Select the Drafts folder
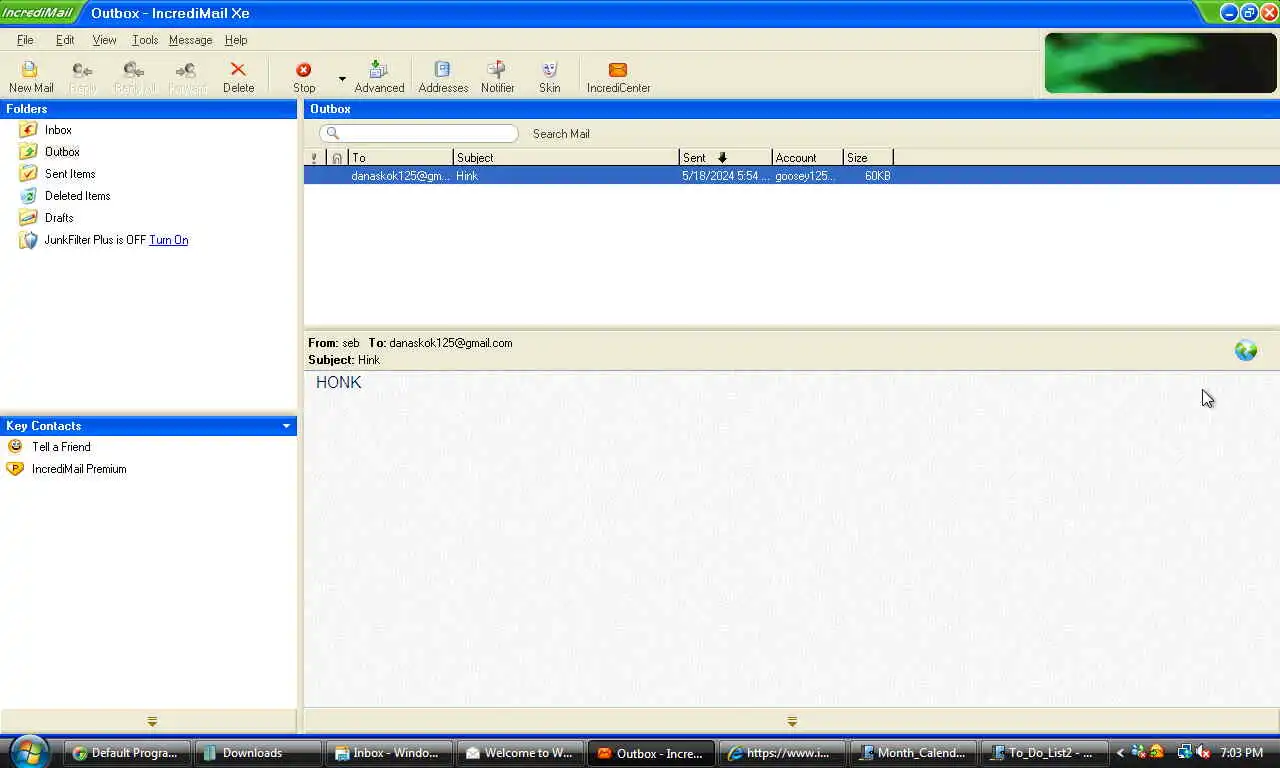This screenshot has width=1280, height=768. (x=59, y=218)
